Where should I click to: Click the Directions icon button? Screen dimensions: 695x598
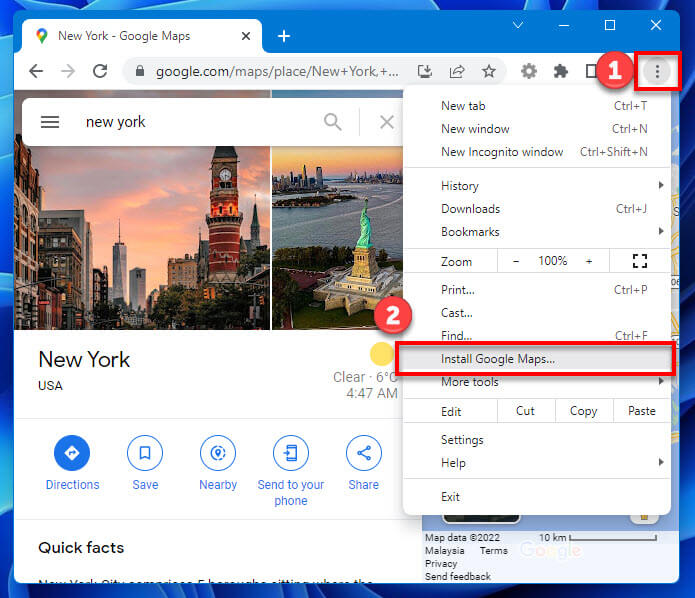coord(72,453)
